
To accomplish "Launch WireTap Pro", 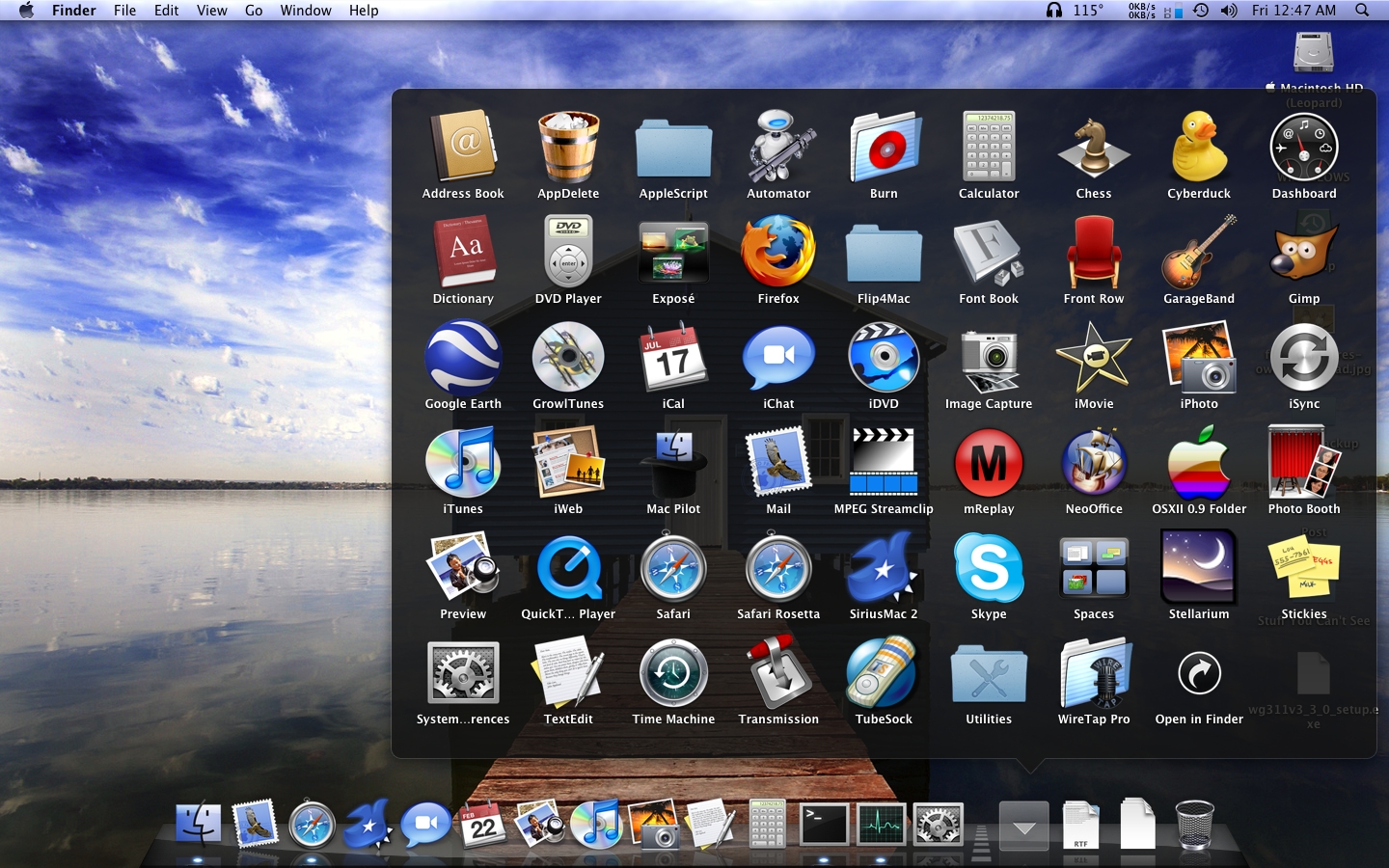I will click(x=1094, y=673).
